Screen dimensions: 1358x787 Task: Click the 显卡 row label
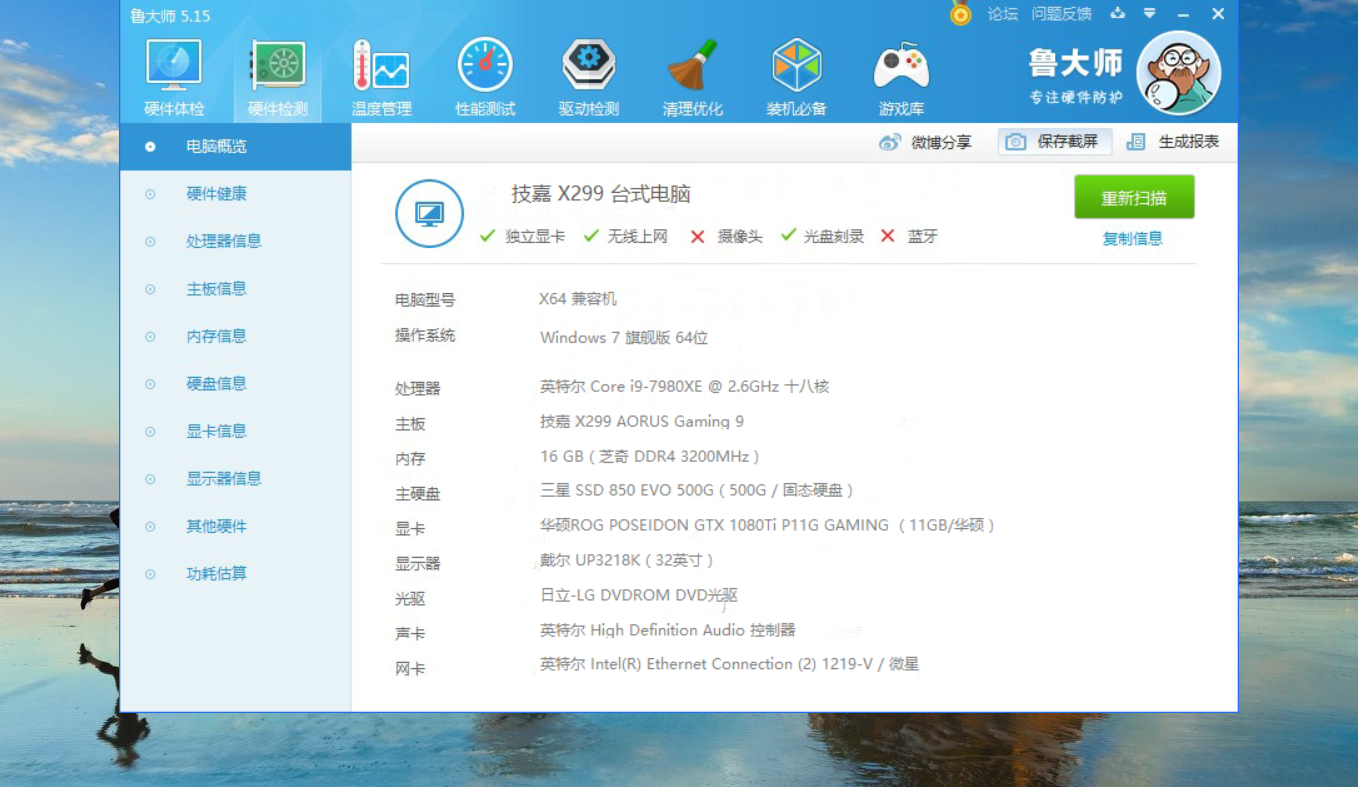point(410,529)
